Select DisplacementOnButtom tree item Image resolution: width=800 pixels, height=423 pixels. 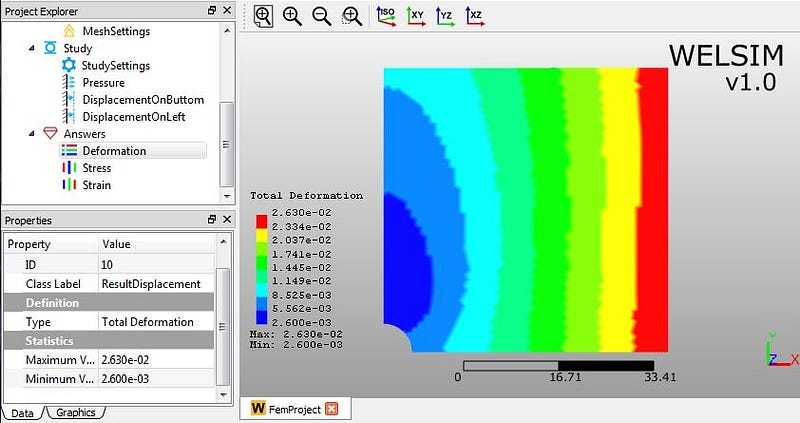click(143, 99)
